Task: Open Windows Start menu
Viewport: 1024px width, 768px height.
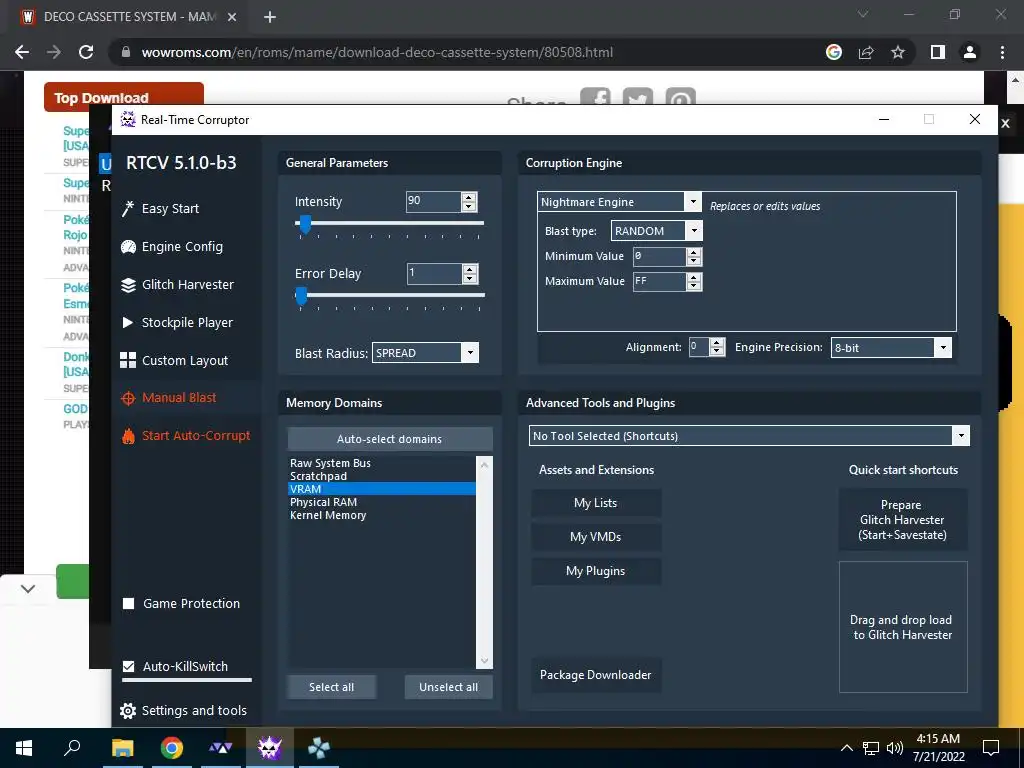Action: pyautogui.click(x=24, y=748)
